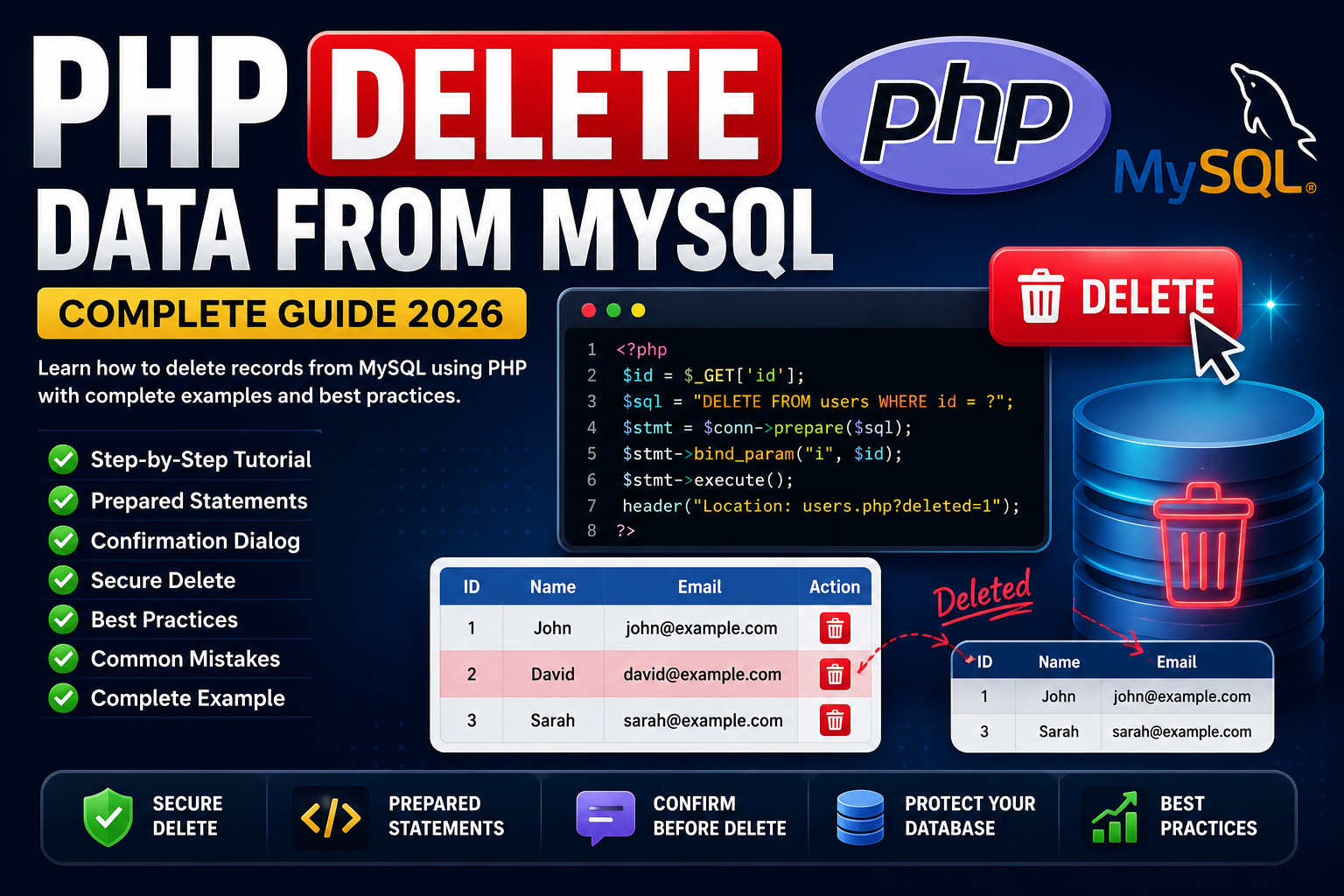Click the MySQL dolphin logo
The height and width of the screenshot is (896, 1344).
pos(1216,133)
